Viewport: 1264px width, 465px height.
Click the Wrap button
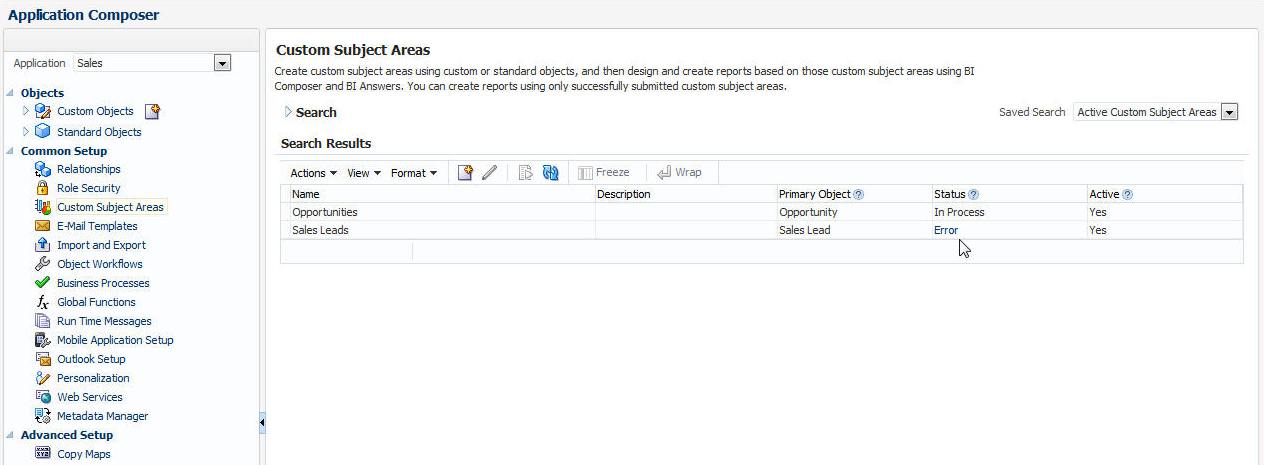tap(680, 173)
